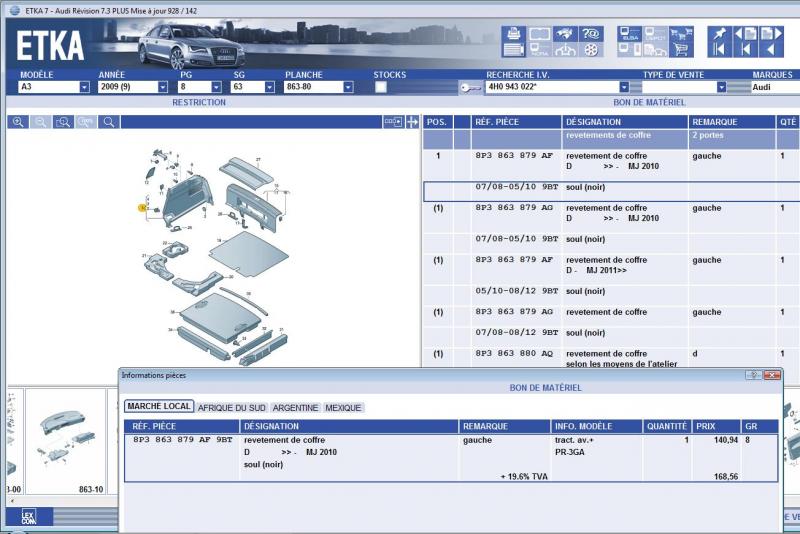800x534 pixels.
Task: Click the 'revetements de coffre' heading row
Action: 611,139
